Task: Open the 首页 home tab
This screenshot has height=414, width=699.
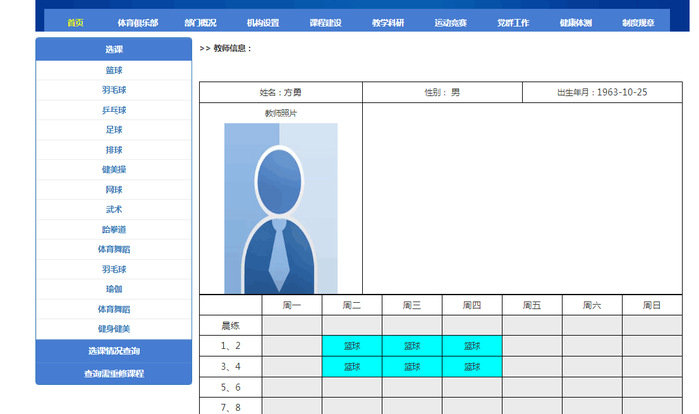Action: [x=75, y=22]
